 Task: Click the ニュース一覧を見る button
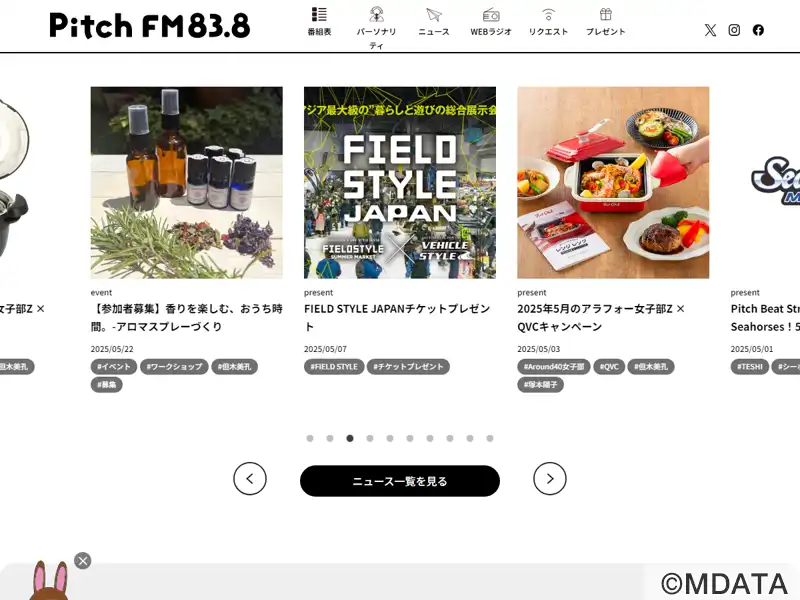[x=399, y=481]
